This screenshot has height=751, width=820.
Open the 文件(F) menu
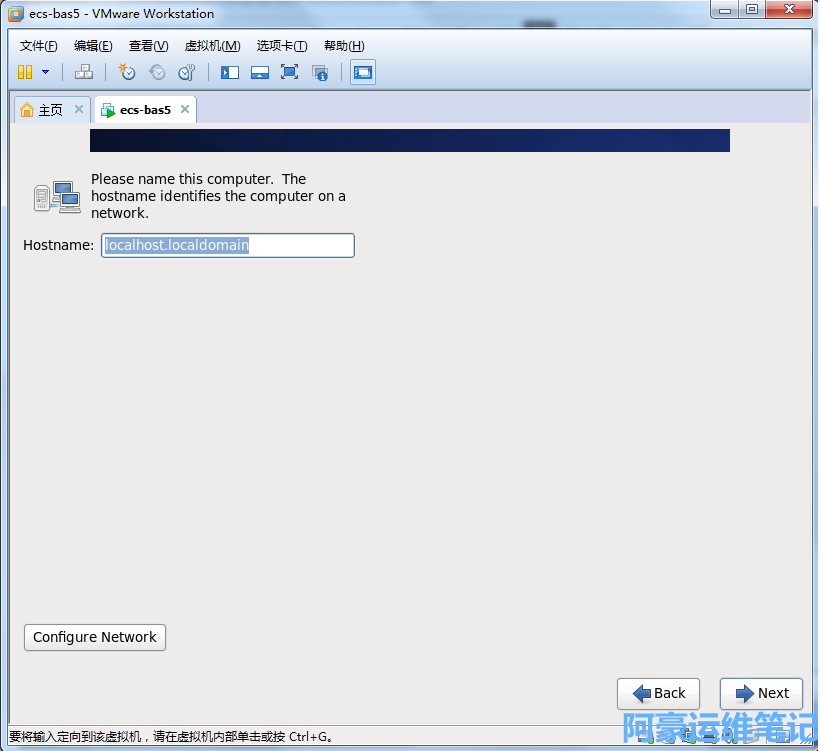[x=39, y=46]
